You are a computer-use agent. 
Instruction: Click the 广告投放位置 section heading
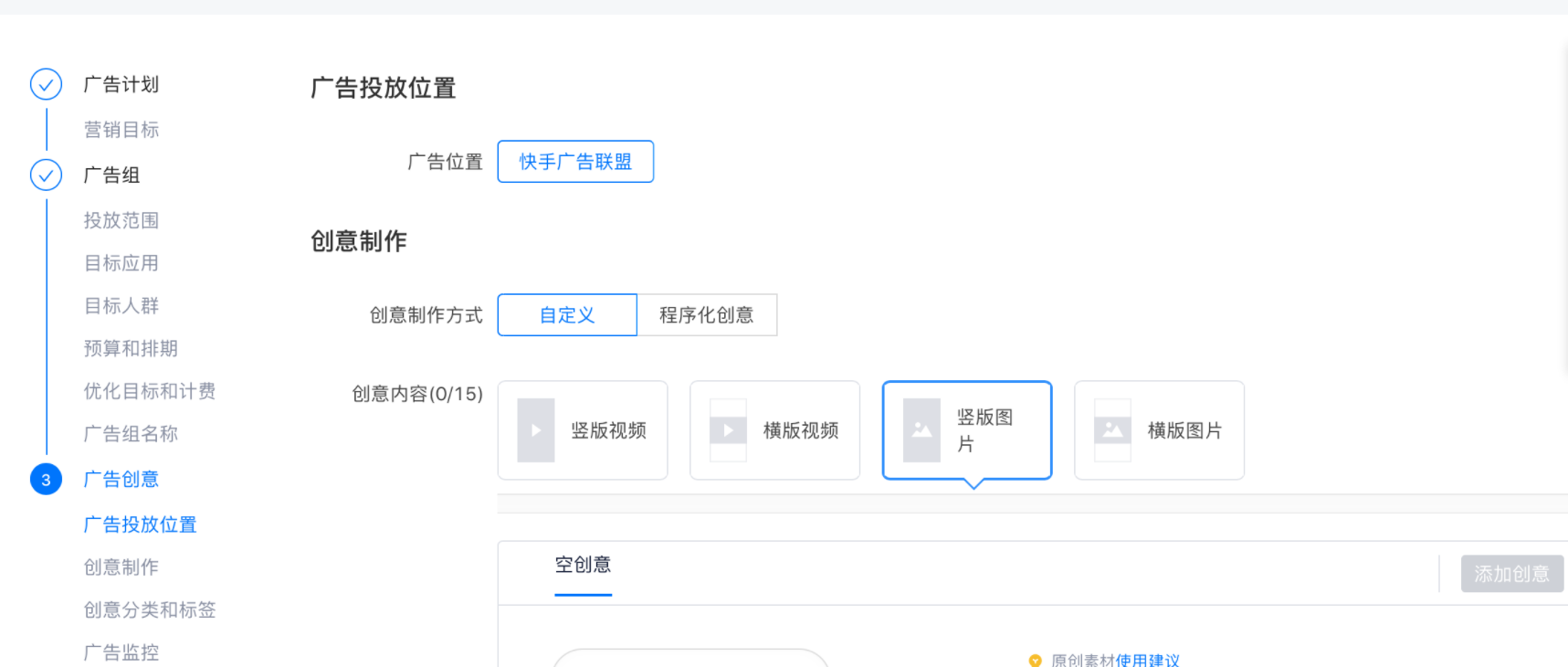[x=384, y=88]
